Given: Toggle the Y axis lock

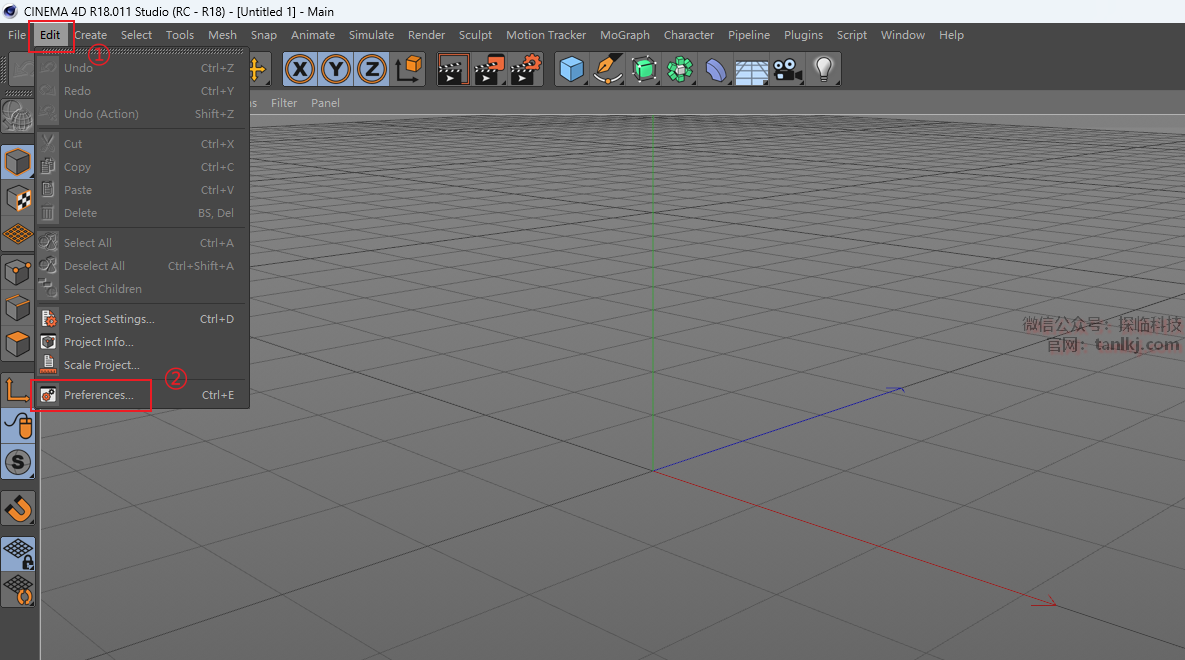Looking at the screenshot, I should click(x=336, y=69).
